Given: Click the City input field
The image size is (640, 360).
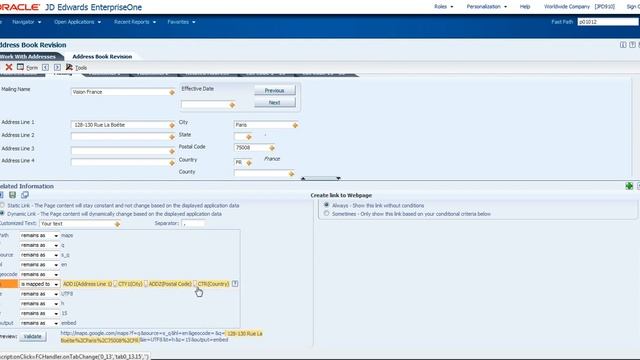Looking at the screenshot, I should (263, 125).
